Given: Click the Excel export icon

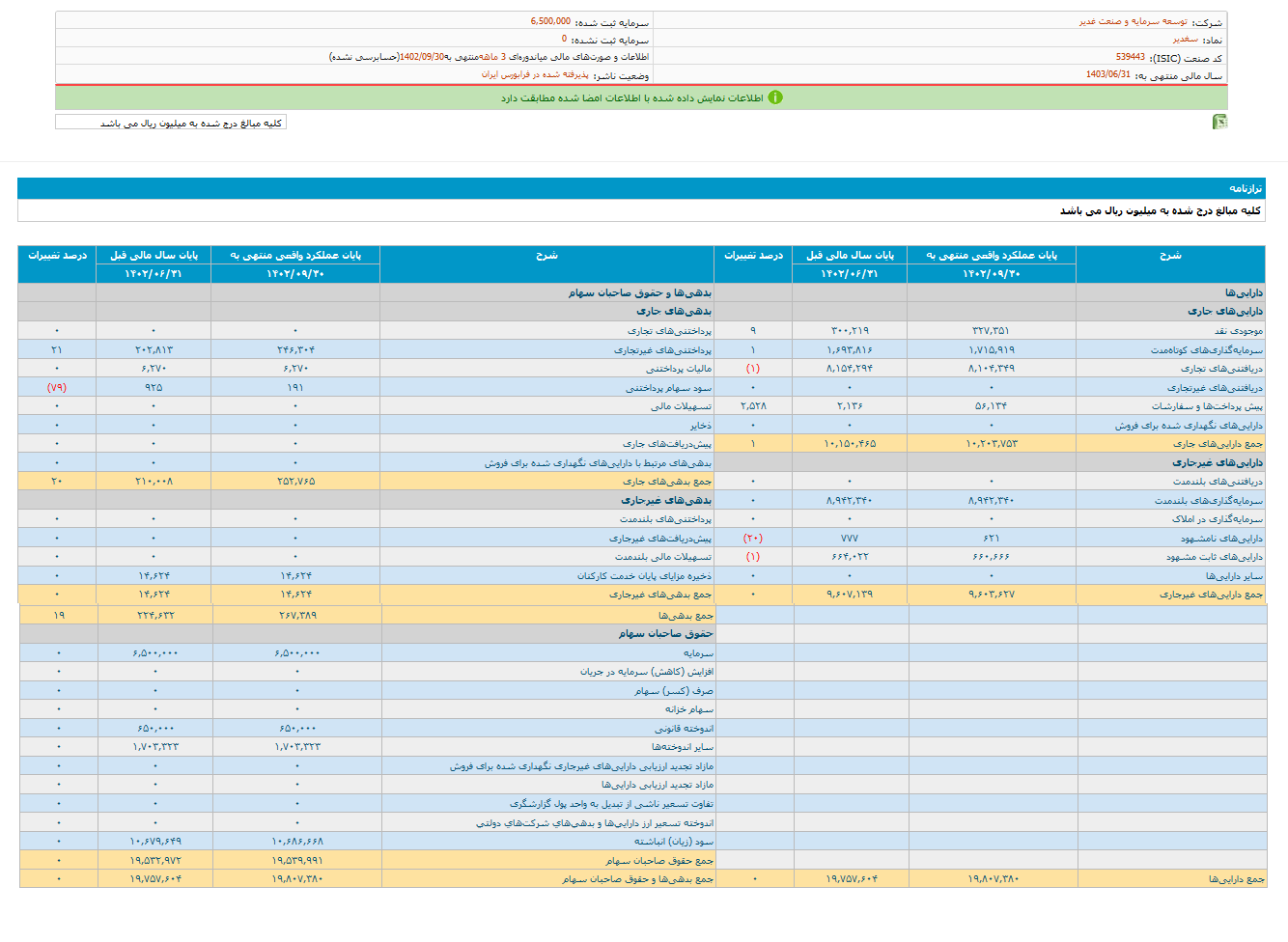Looking at the screenshot, I should 1219,122.
